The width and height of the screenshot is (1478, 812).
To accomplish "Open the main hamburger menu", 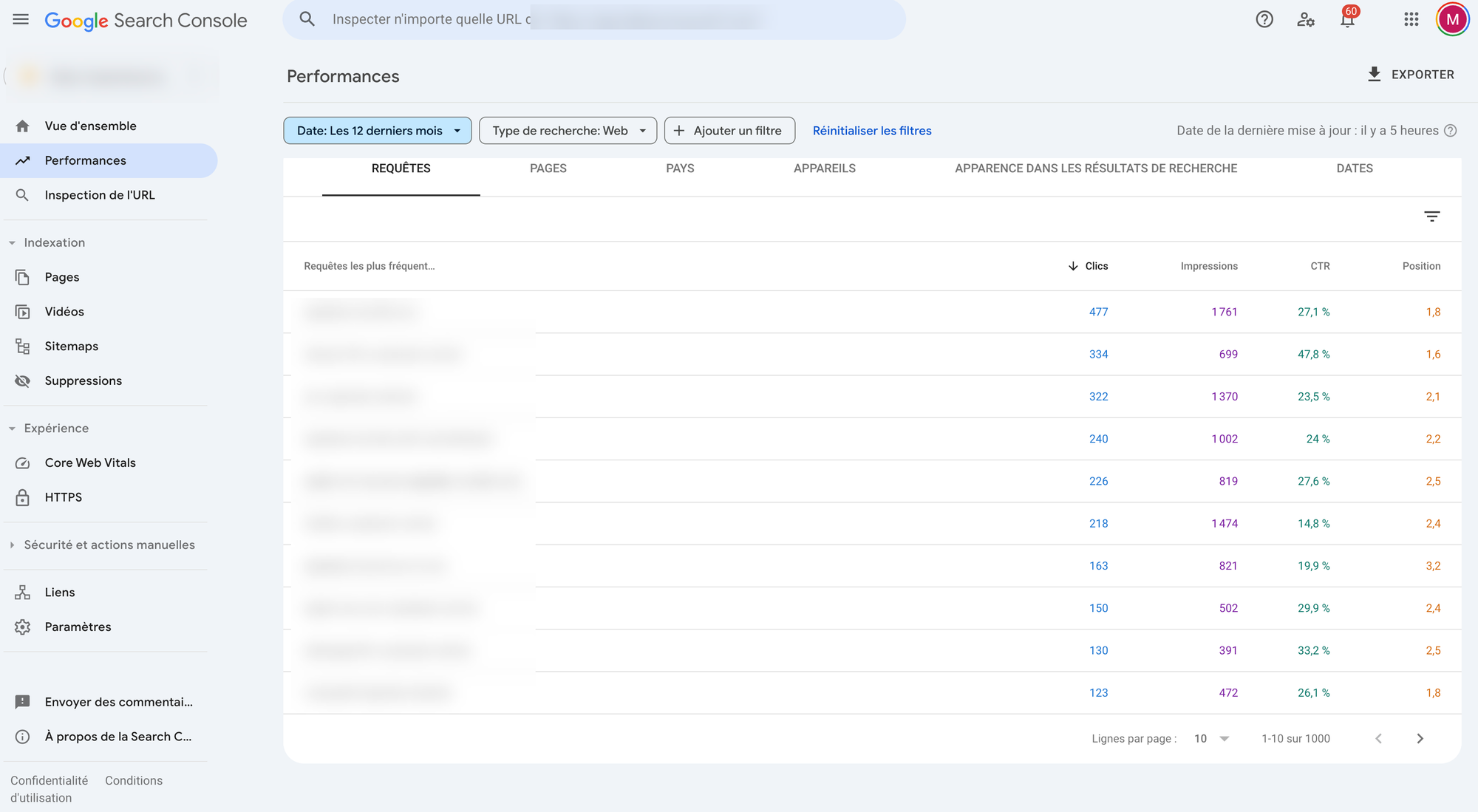I will pos(21,20).
